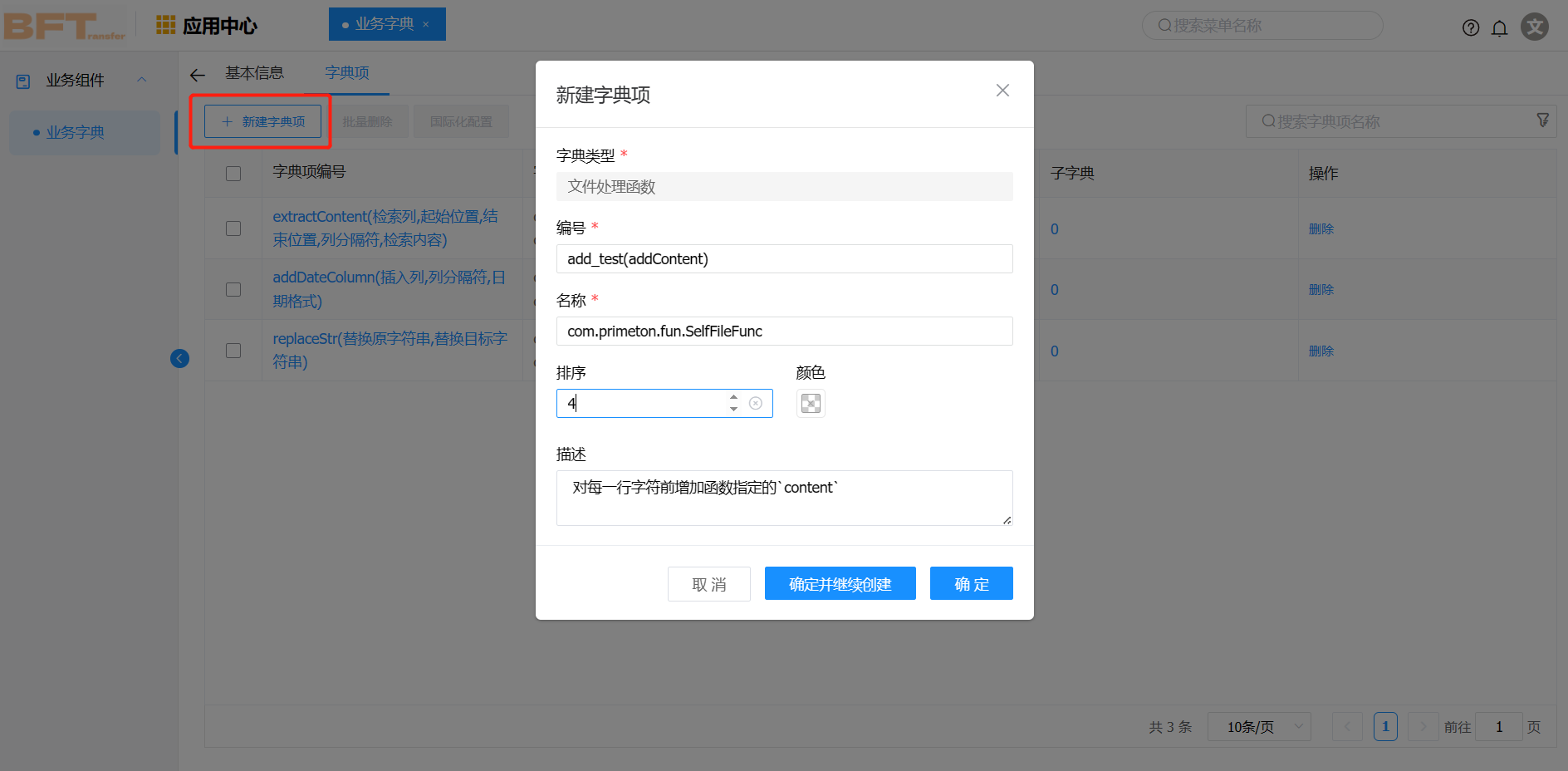Switch to the 基本信息 tab
Viewport: 1568px width, 771px height.
tap(255, 73)
